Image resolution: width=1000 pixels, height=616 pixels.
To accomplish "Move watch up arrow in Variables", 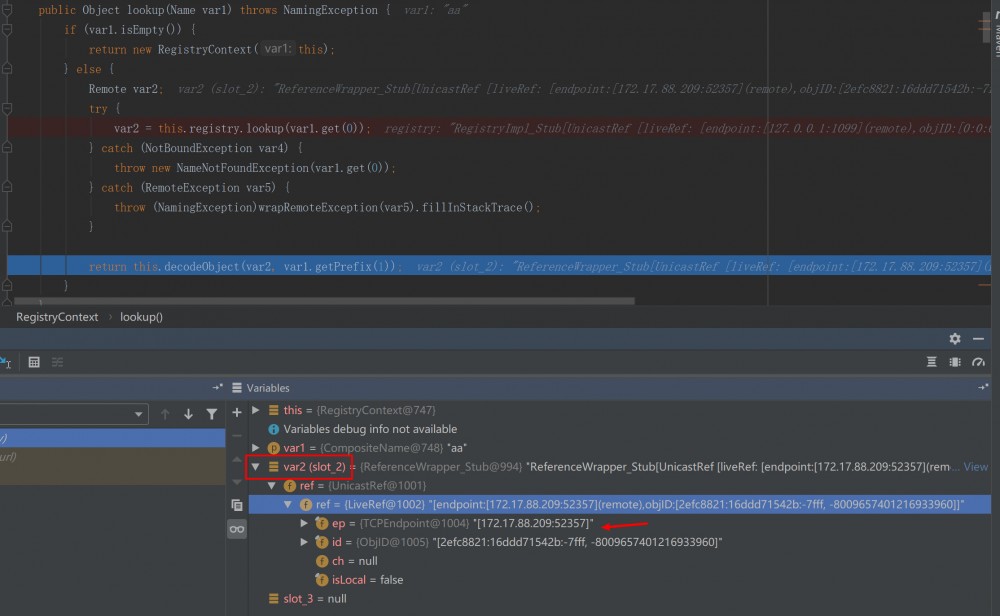I will coord(237,459).
